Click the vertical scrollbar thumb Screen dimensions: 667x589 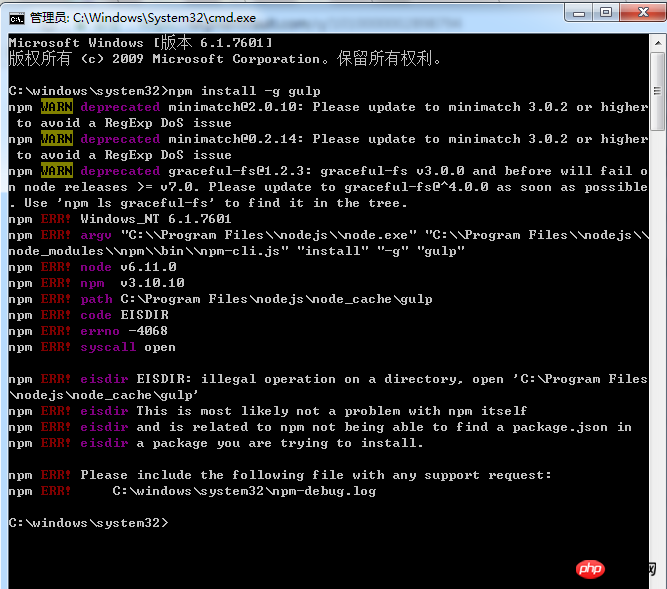click(658, 91)
